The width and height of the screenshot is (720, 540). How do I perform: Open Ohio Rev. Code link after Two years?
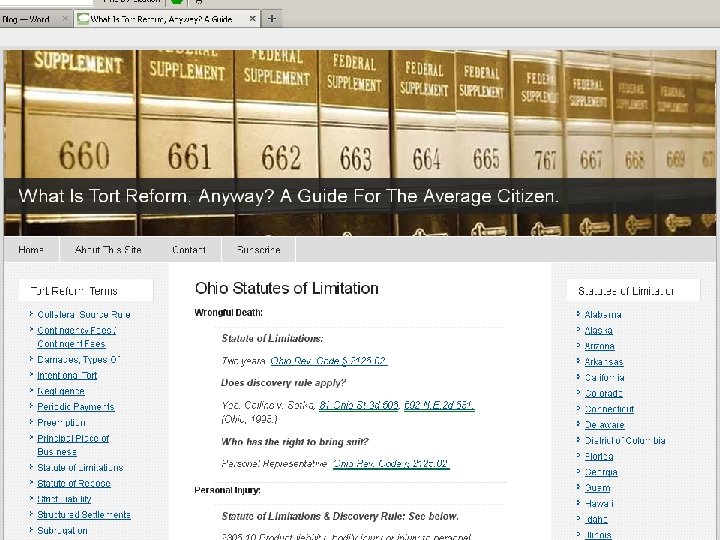pyautogui.click(x=329, y=361)
